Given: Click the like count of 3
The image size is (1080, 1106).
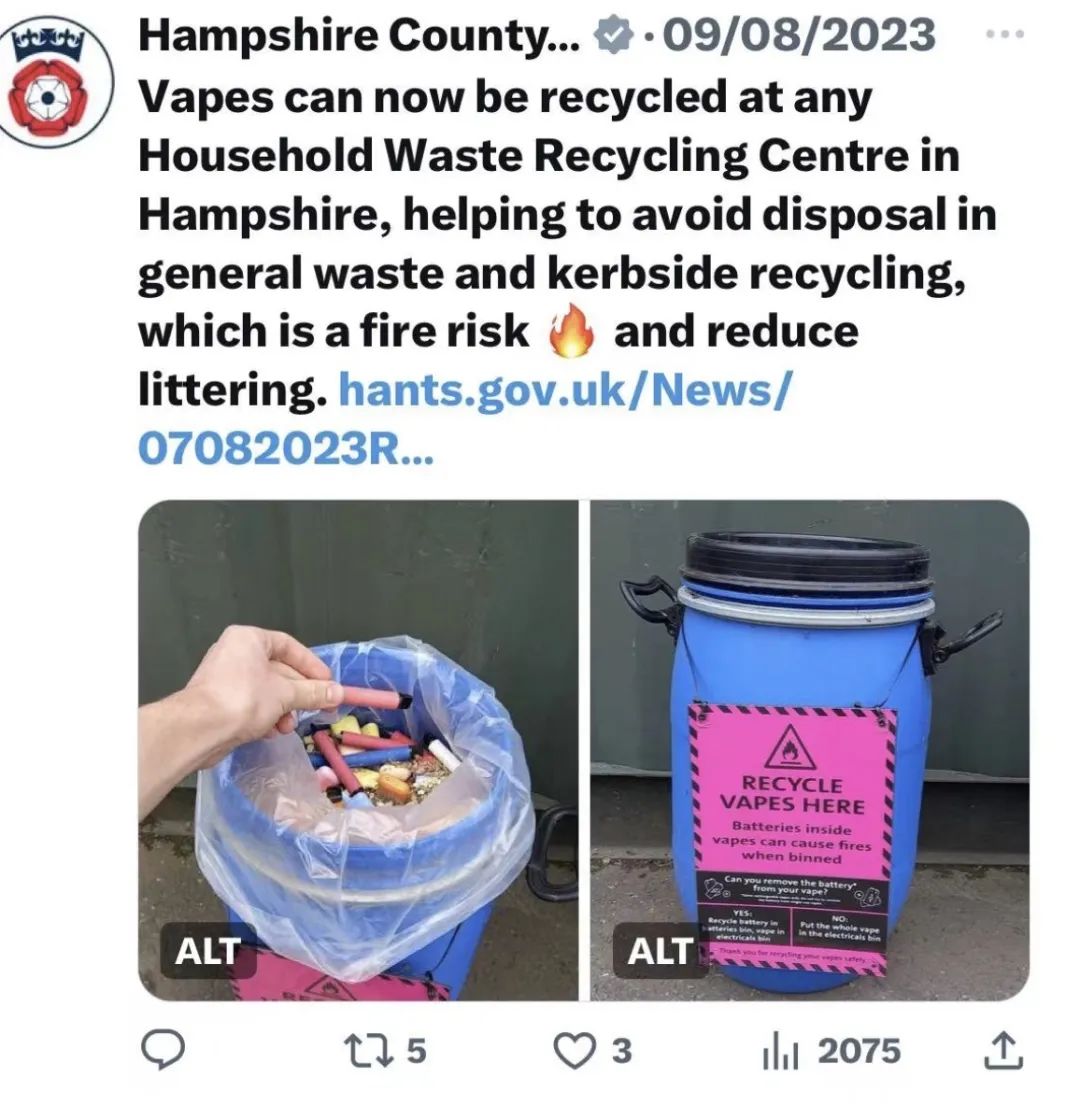Looking at the screenshot, I should (621, 1051).
